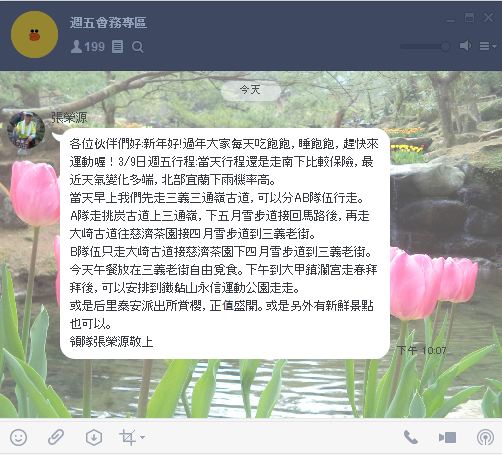The width and height of the screenshot is (502, 456).
Task: Open the chat hamburger menu dropdown
Action: coord(488,46)
